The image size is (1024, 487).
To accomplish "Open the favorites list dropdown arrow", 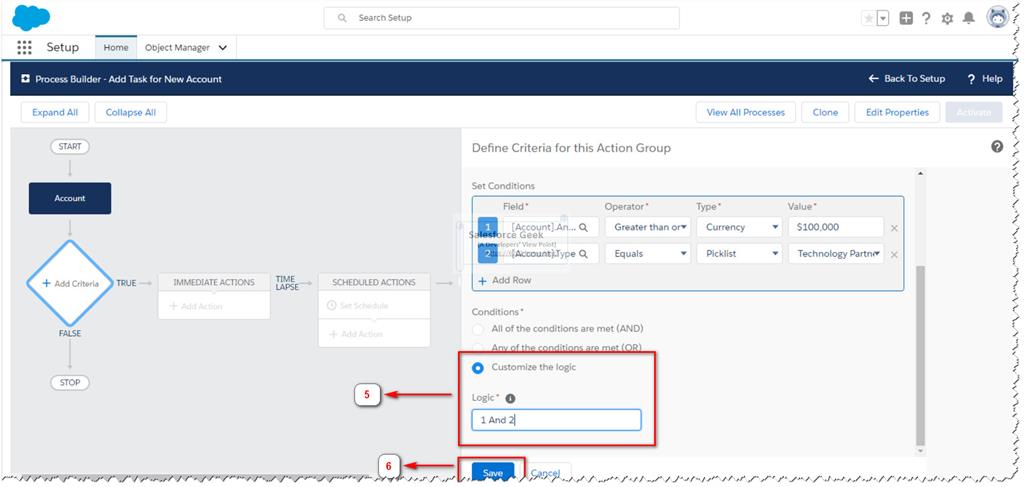I will [x=883, y=18].
